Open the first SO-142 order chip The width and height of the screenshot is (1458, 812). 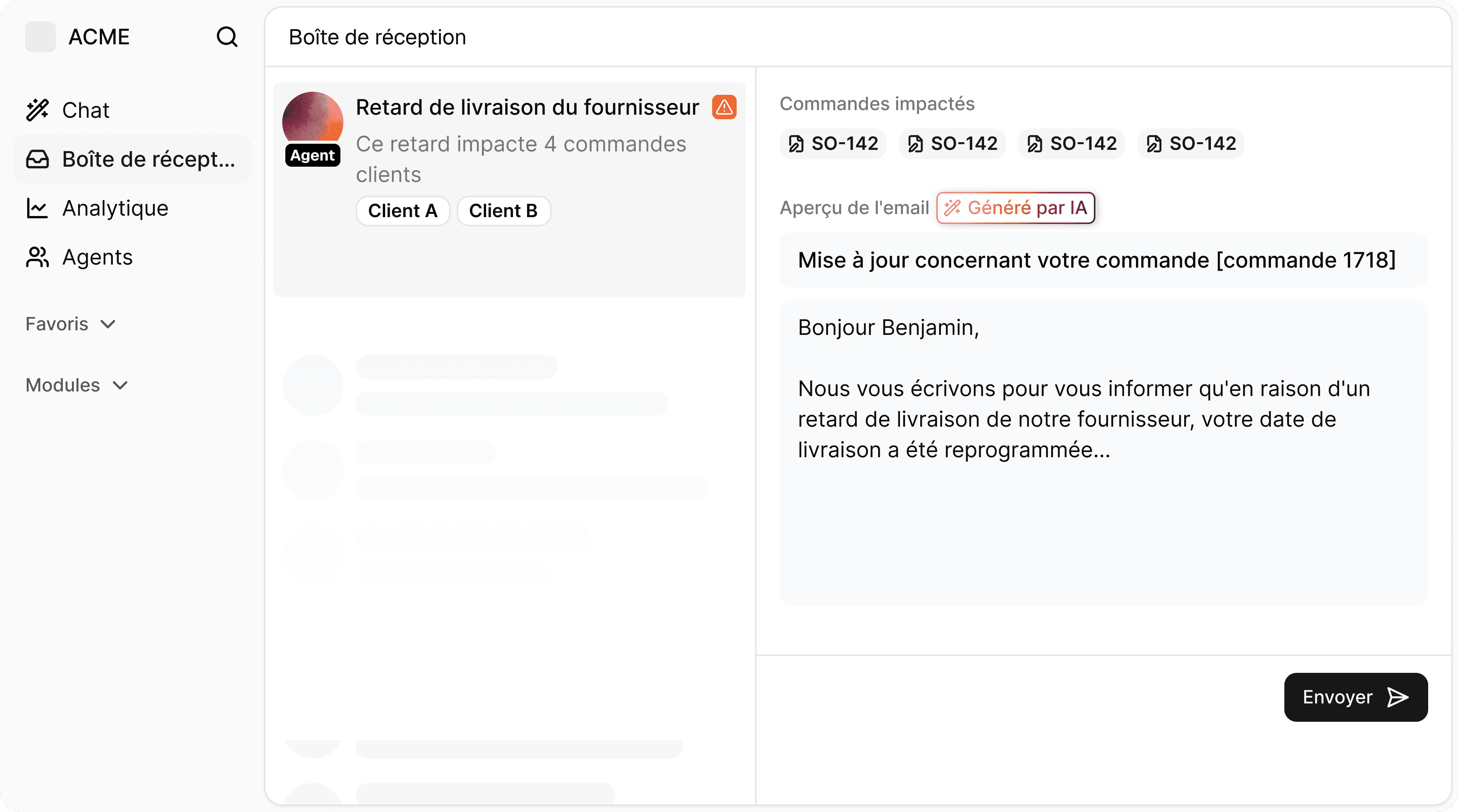tap(833, 144)
